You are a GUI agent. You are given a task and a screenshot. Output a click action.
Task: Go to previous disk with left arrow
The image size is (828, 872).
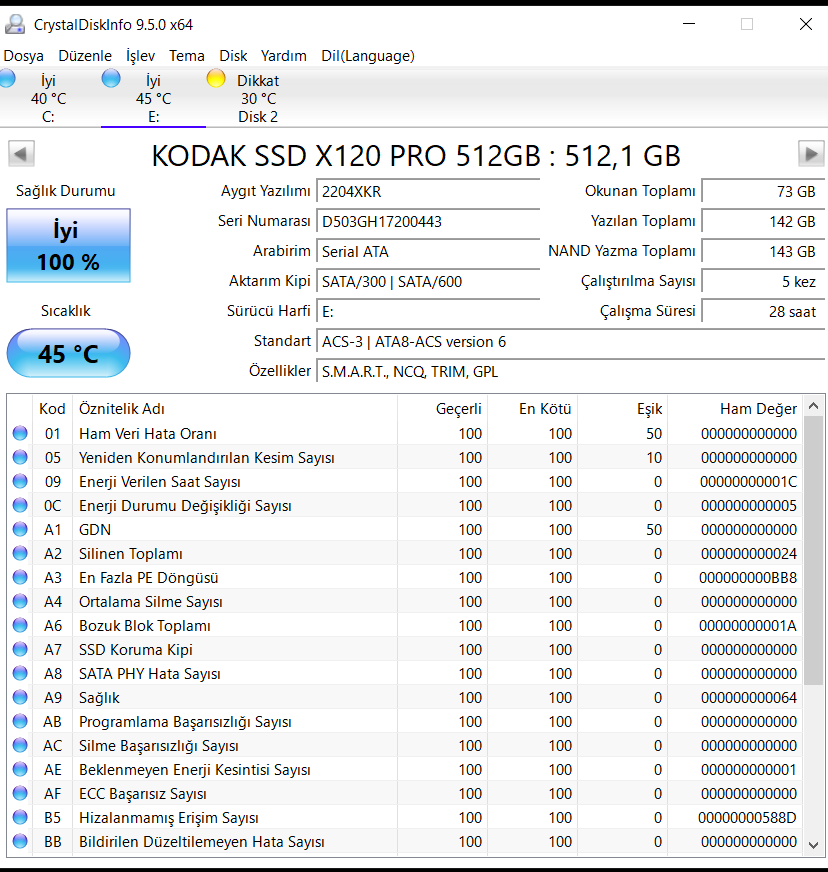point(21,153)
